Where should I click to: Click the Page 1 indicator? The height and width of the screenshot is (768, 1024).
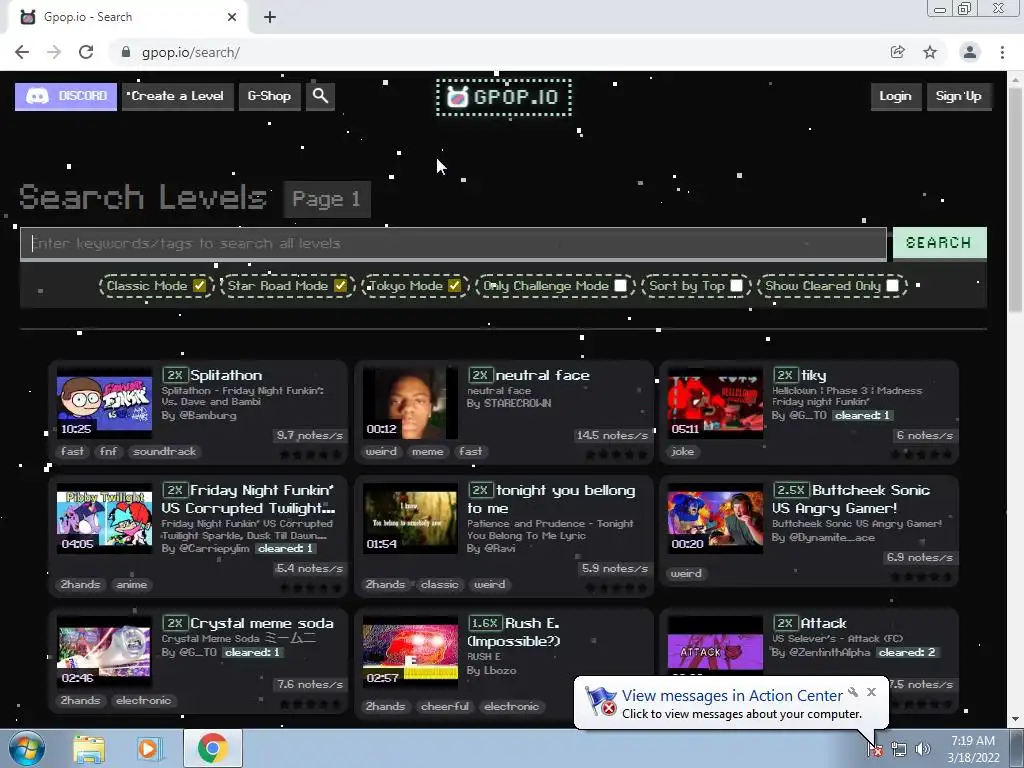[327, 199]
